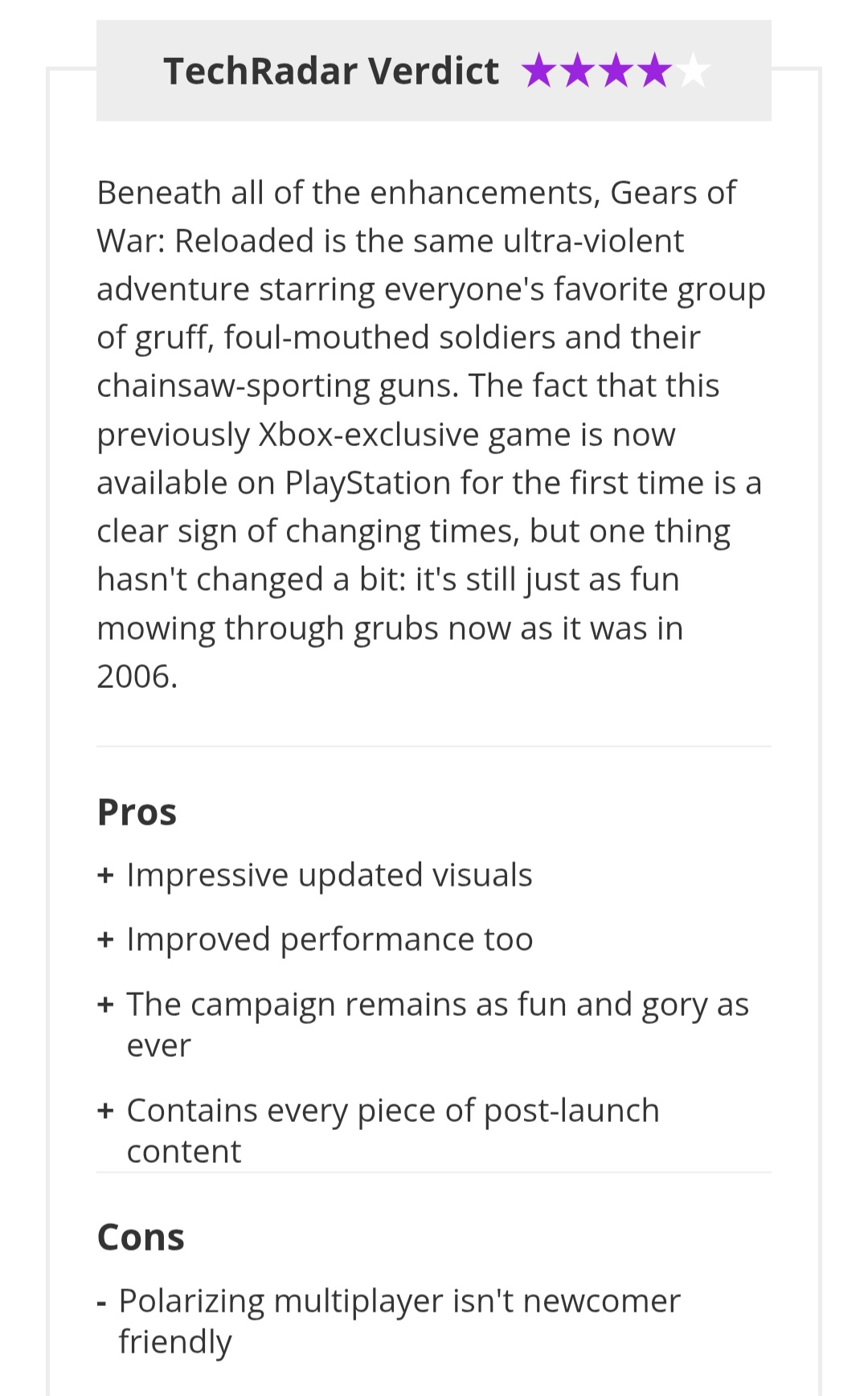Click the plus icon beside post-launch content
The height and width of the screenshot is (1396, 868).
[x=105, y=1111]
